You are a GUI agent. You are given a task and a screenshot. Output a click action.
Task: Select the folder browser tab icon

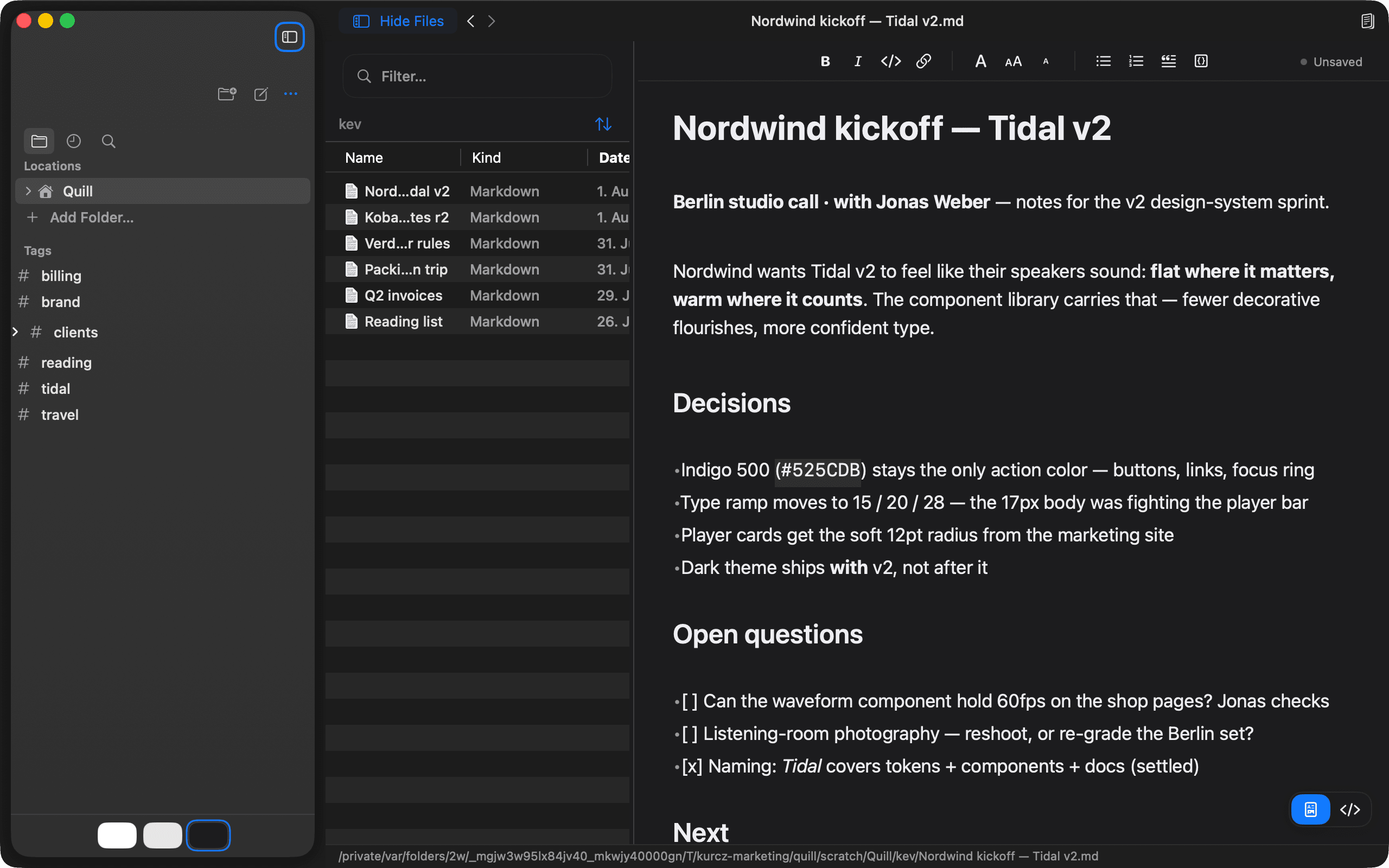tap(39, 141)
